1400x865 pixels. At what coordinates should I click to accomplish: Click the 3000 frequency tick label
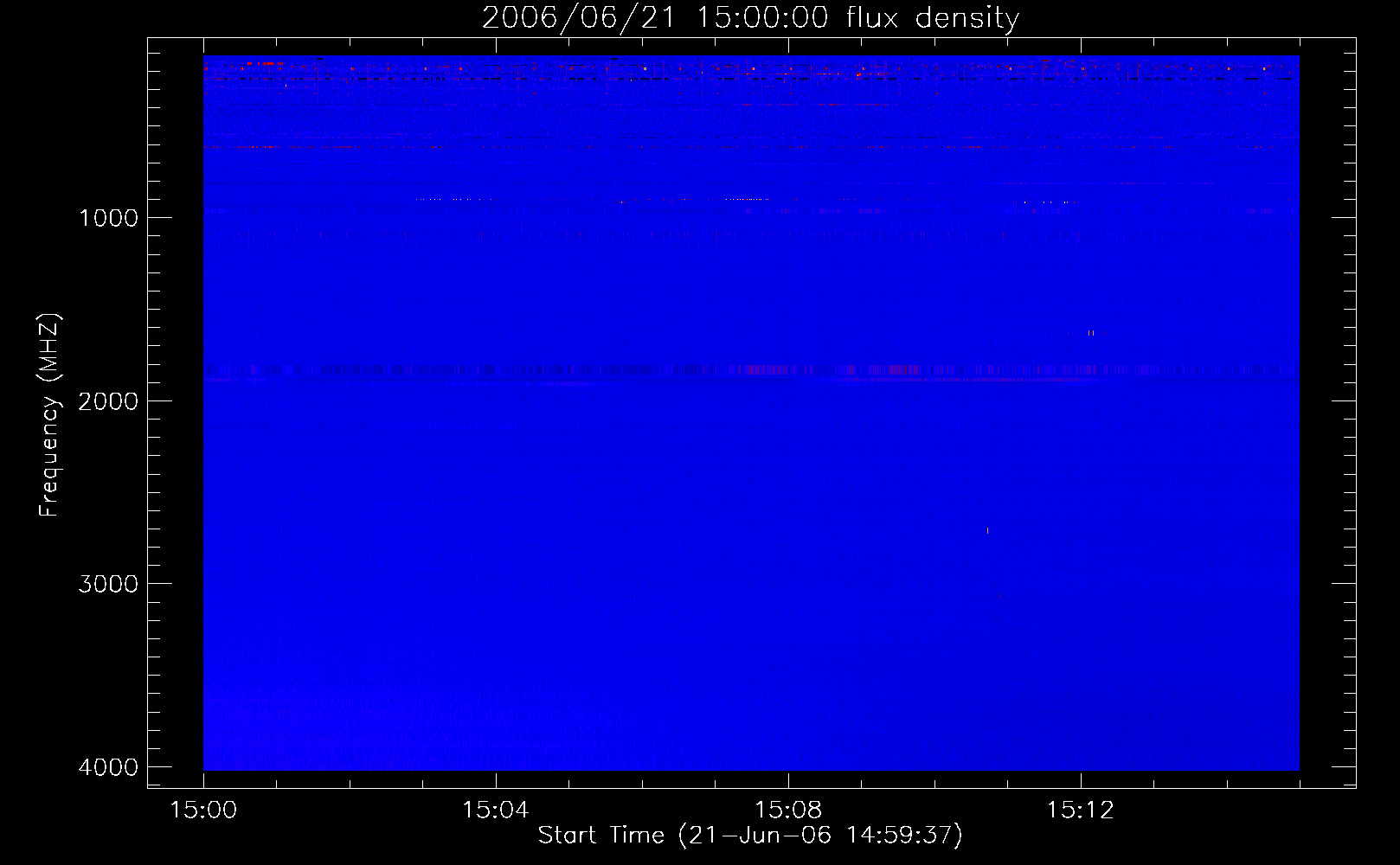point(108,584)
